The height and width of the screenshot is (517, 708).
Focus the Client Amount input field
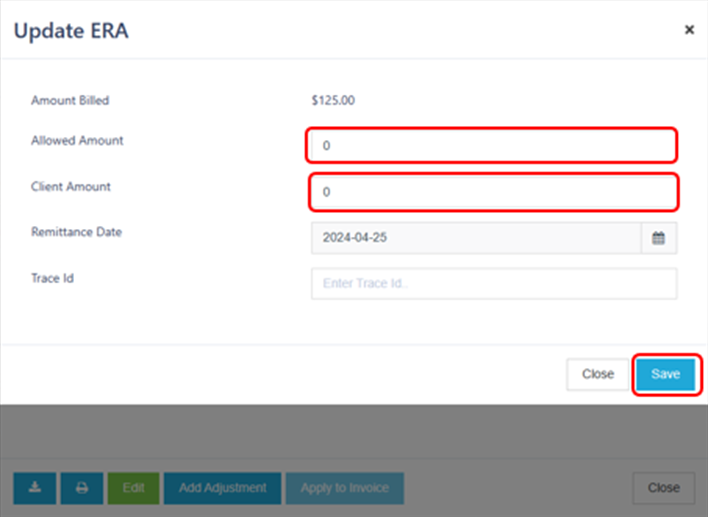click(x=492, y=191)
